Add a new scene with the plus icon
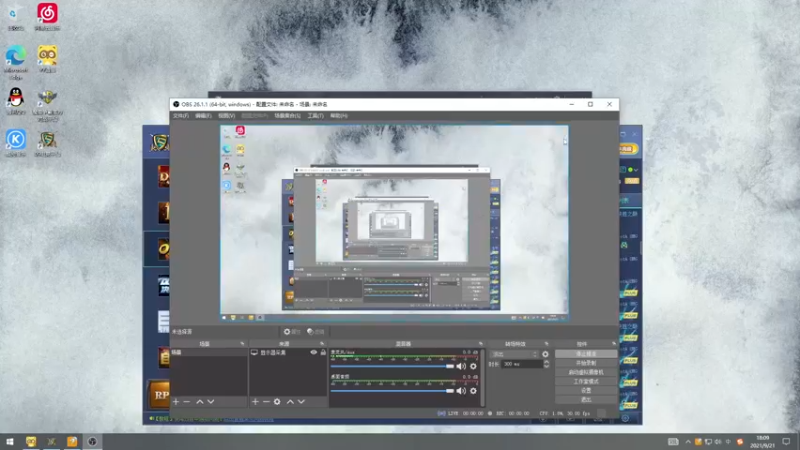The width and height of the screenshot is (800, 450). click(176, 402)
